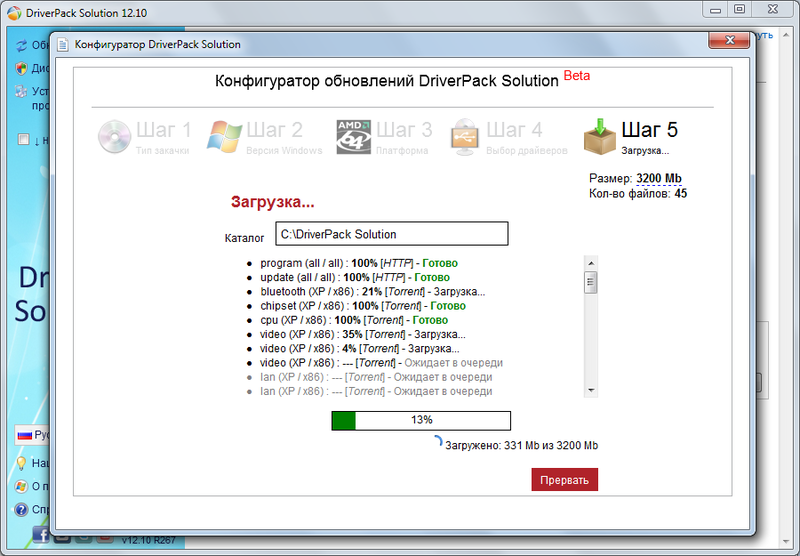800x556 pixels.
Task: Select Шаг 5 Загрузка step
Action: [631, 137]
